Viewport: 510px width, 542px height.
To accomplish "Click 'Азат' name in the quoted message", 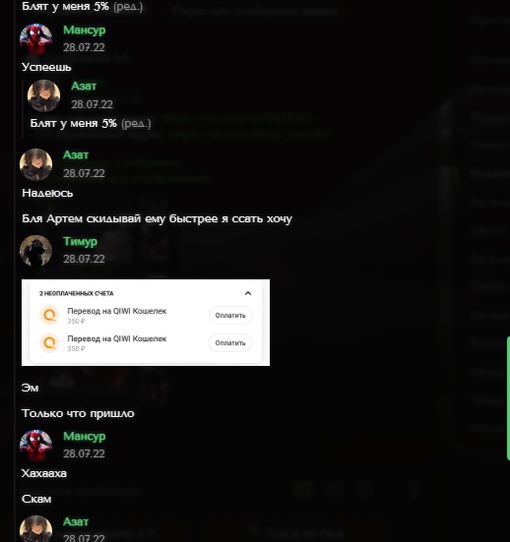I will [x=84, y=86].
